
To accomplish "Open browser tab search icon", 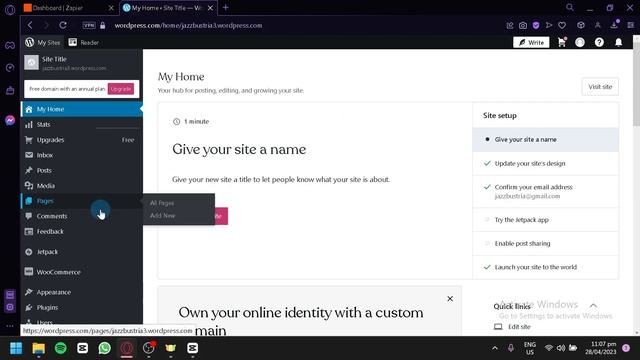I will tap(569, 7).
